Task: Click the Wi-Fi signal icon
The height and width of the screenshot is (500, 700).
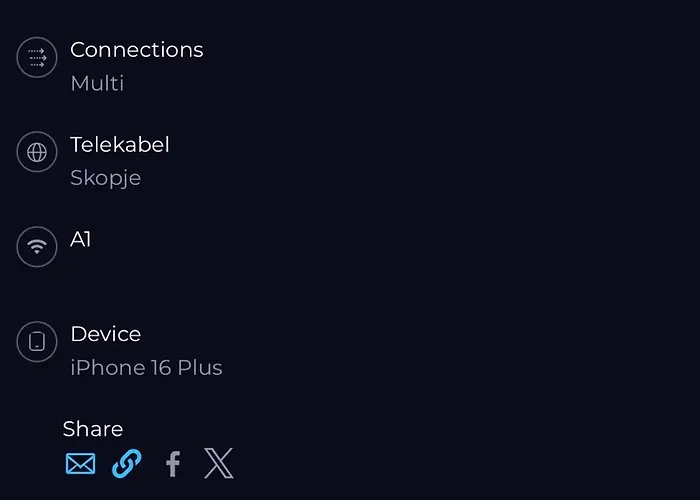Action: [x=37, y=246]
